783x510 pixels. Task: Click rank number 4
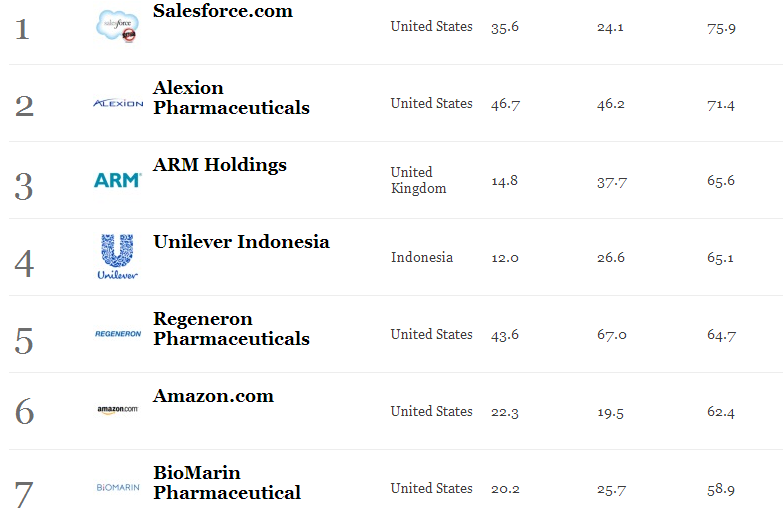[24, 264]
